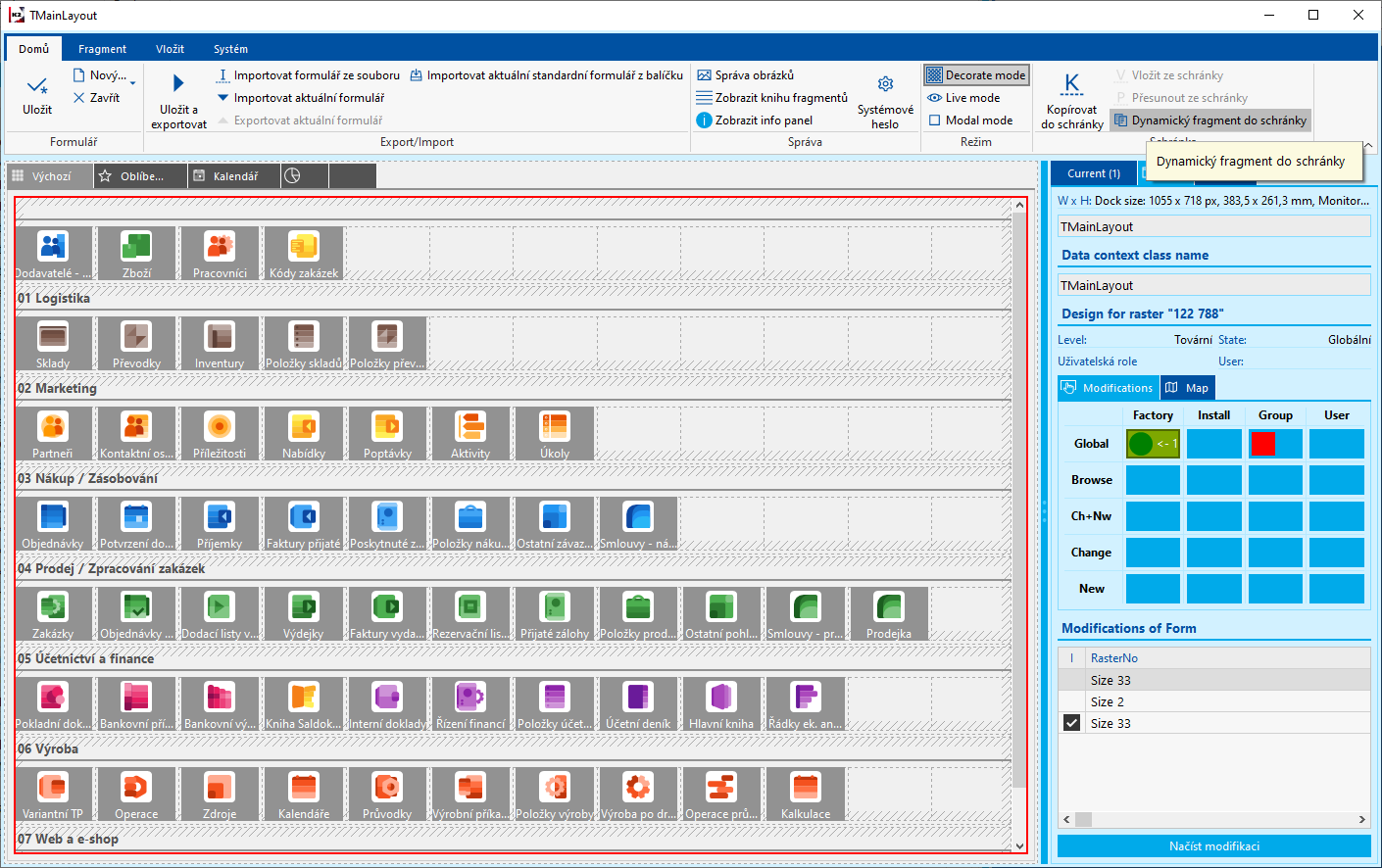Open the Zboží tile
The image size is (1382, 868).
pos(136,254)
